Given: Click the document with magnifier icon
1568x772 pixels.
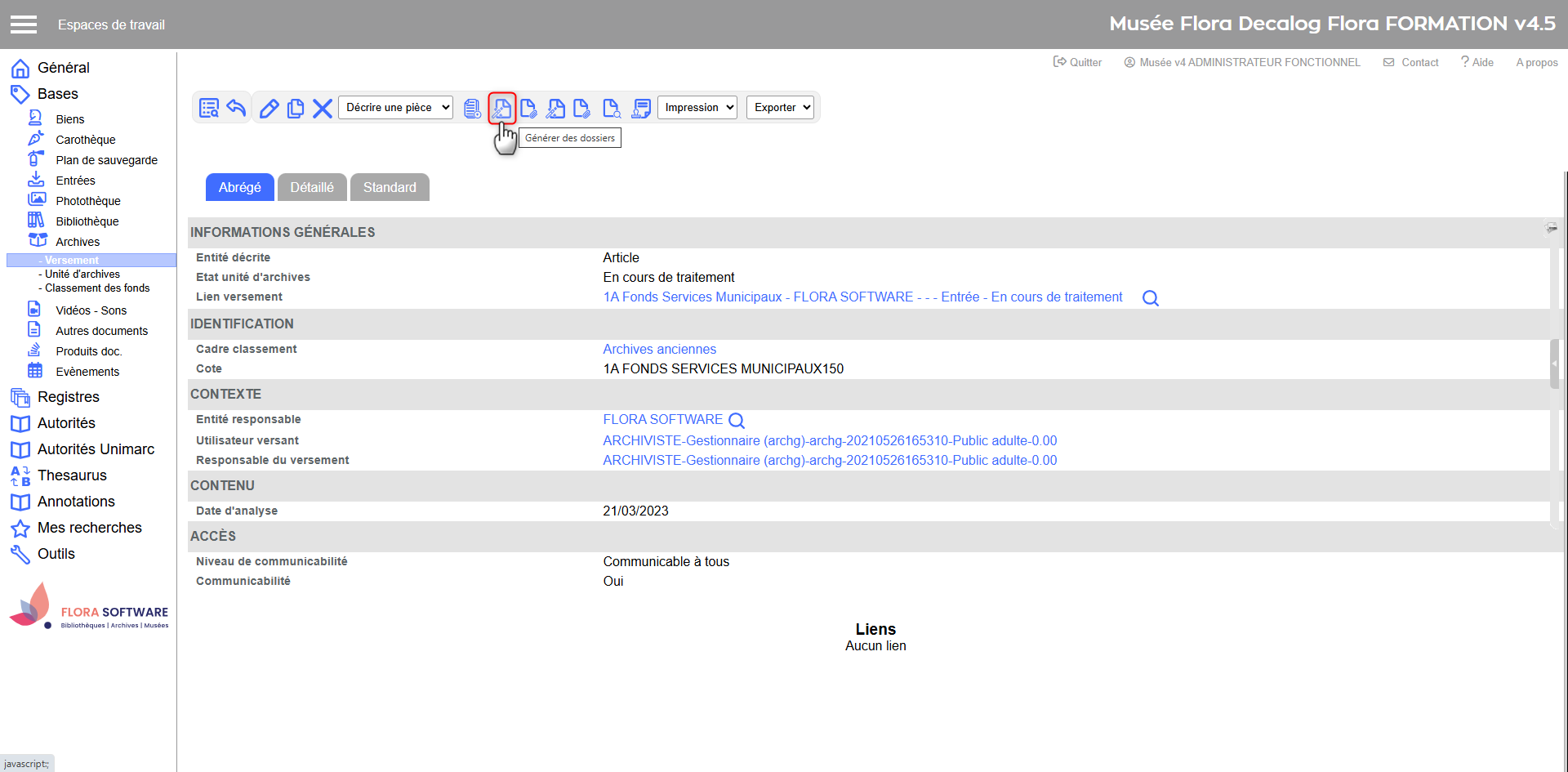Looking at the screenshot, I should click(611, 108).
